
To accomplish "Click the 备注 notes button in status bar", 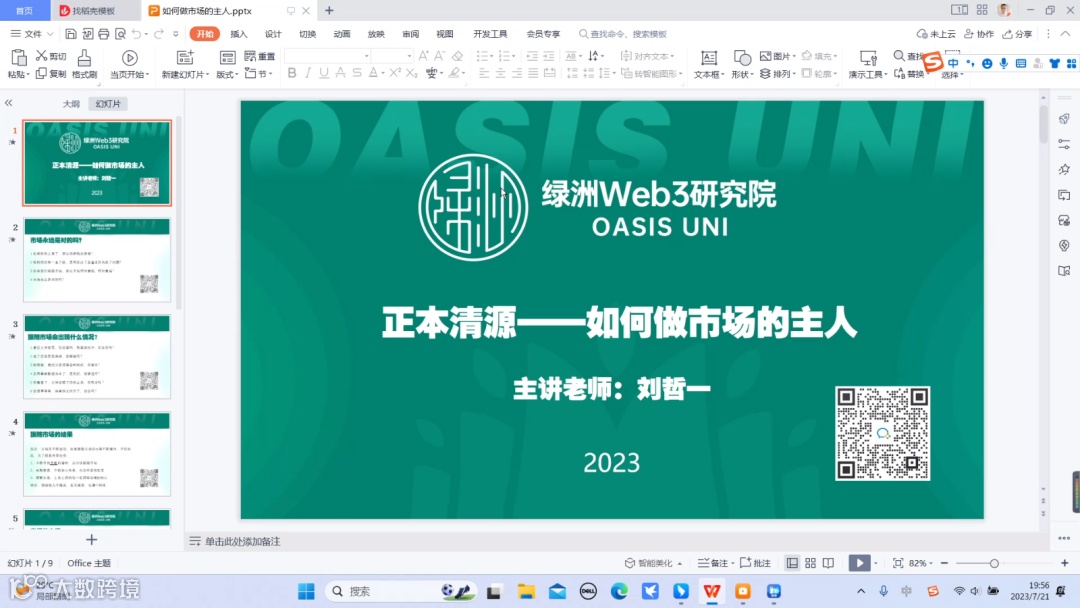I will (714, 563).
